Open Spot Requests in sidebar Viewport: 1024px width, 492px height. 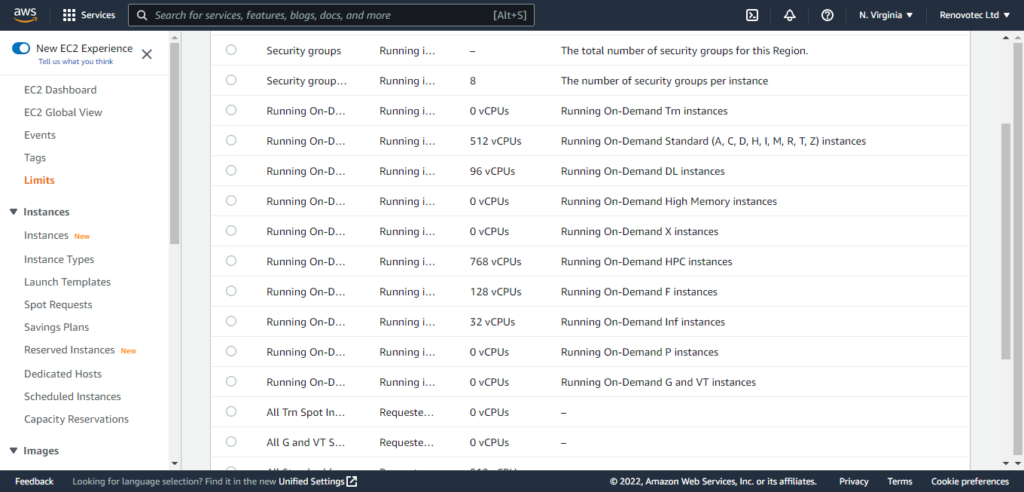[x=58, y=304]
